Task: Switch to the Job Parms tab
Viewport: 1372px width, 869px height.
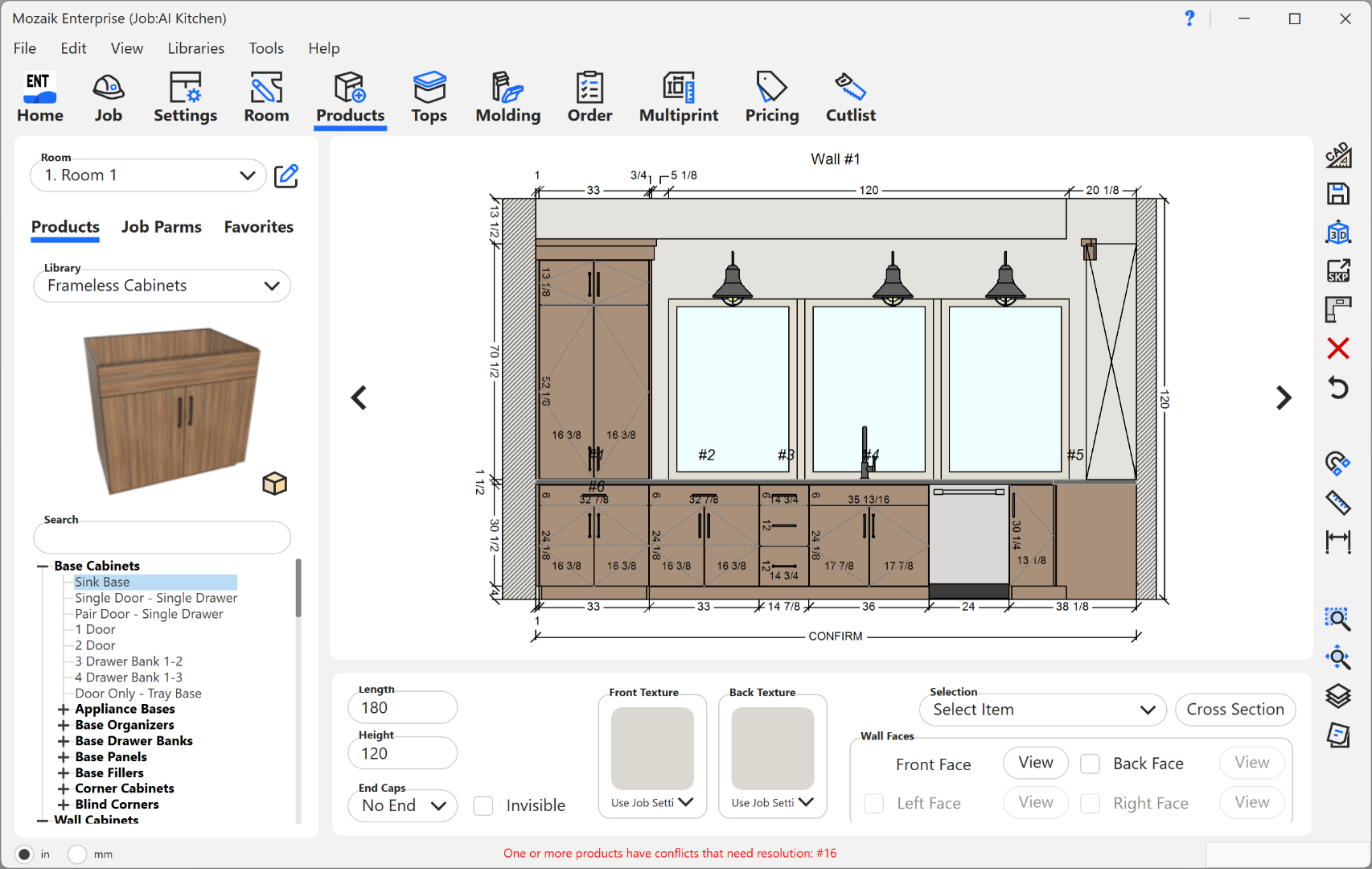Action: tap(162, 227)
